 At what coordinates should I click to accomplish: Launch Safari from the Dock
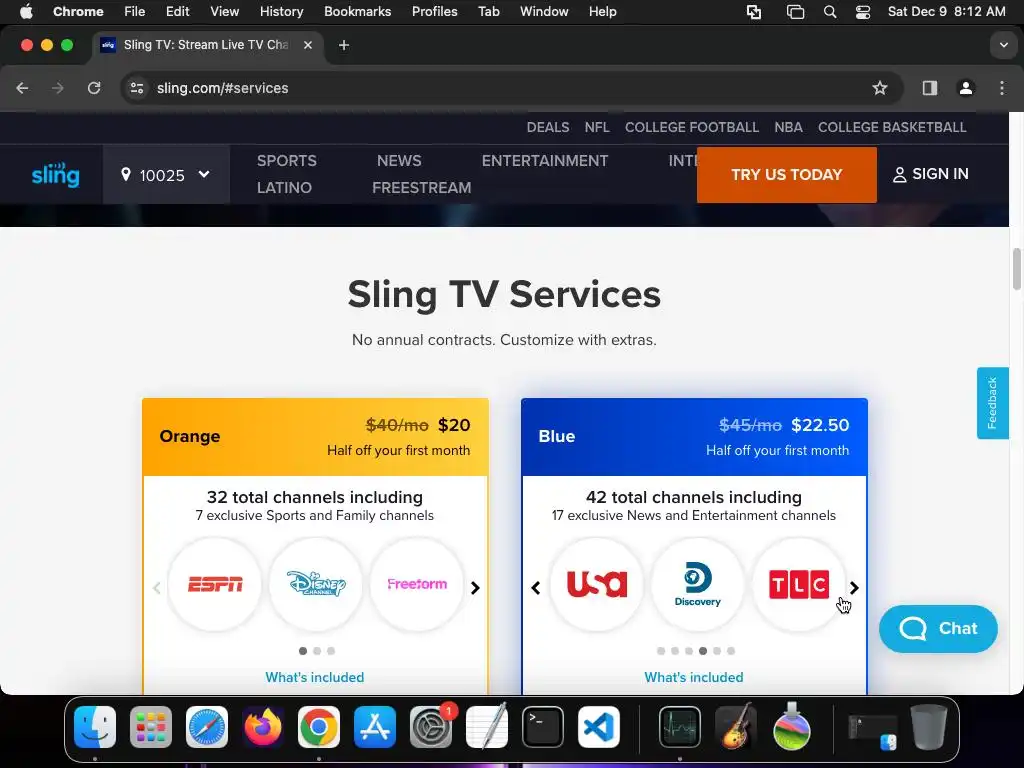point(207,727)
